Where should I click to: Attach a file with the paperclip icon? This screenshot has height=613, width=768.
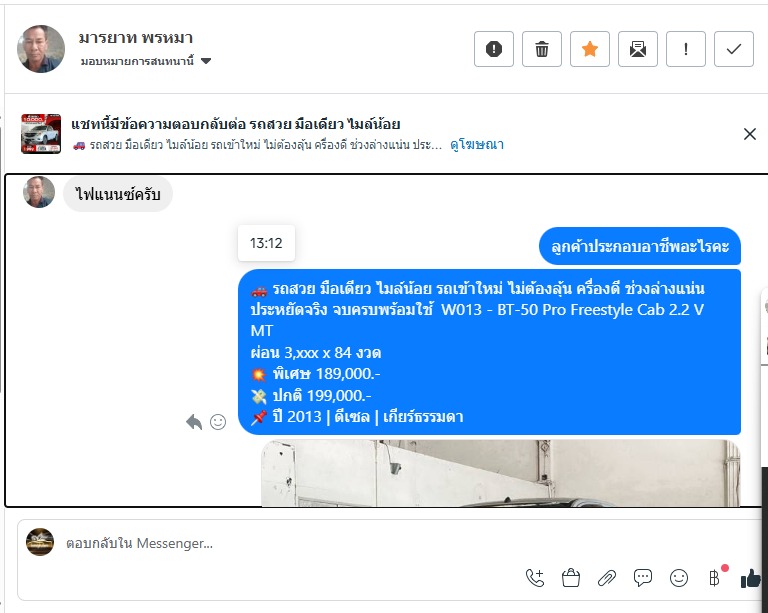[x=607, y=578]
